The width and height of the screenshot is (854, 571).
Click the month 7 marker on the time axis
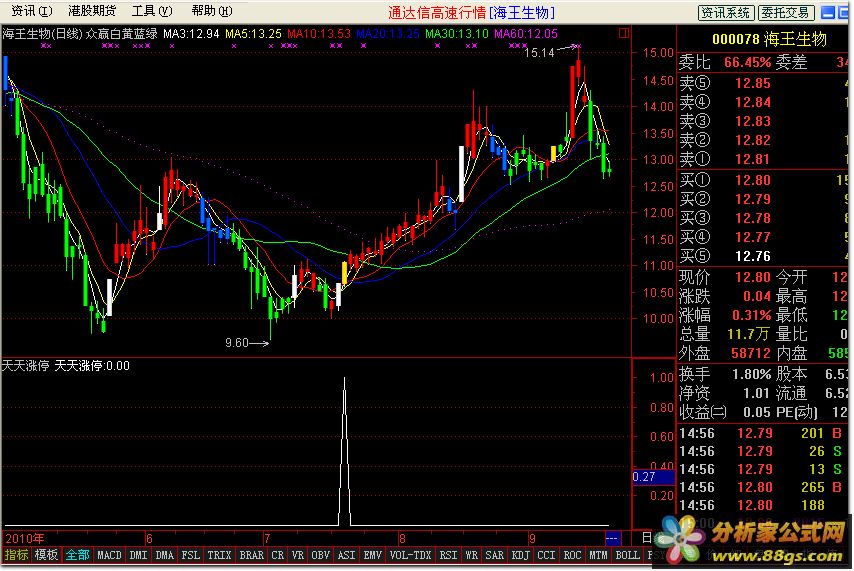click(267, 538)
